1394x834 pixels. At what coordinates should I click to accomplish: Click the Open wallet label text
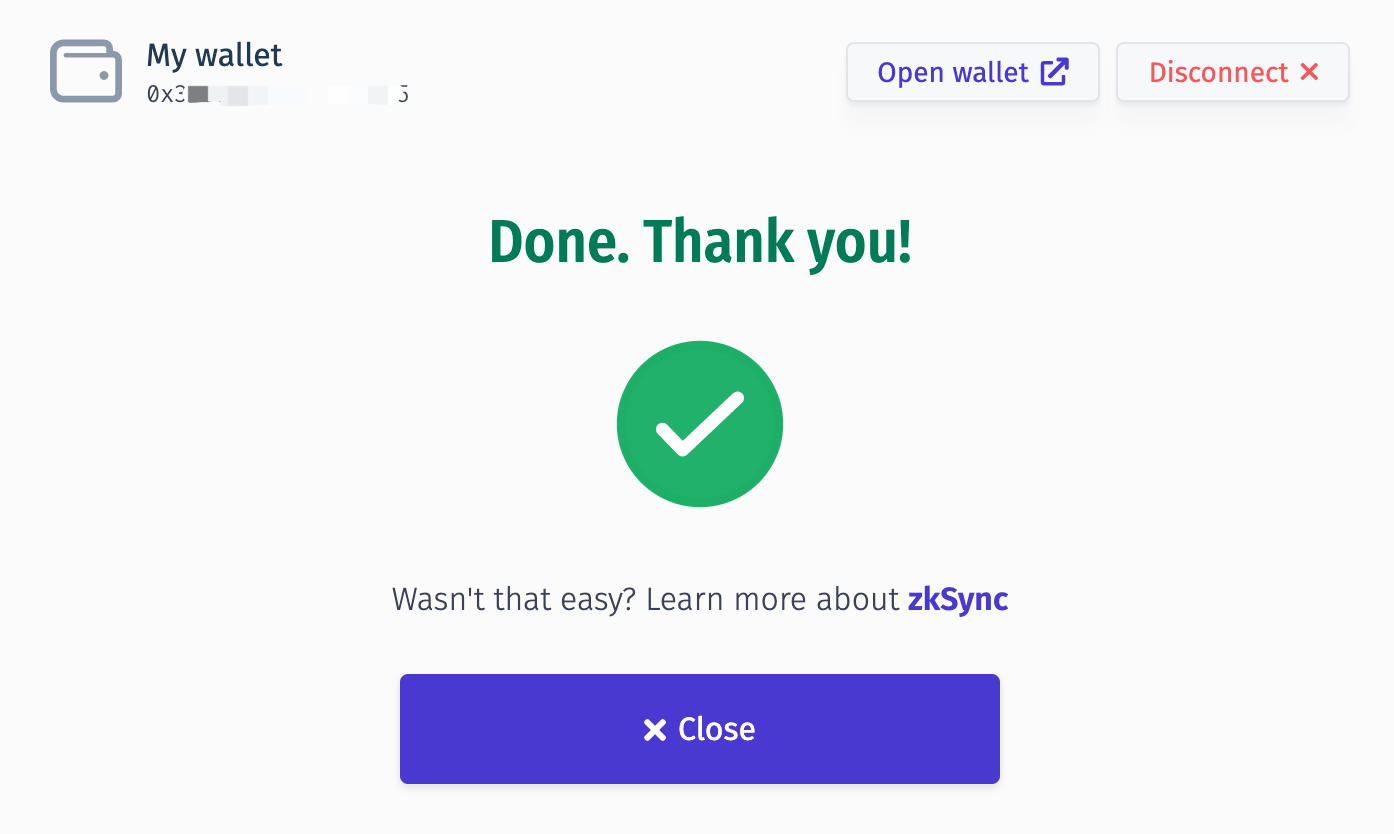click(x=953, y=72)
